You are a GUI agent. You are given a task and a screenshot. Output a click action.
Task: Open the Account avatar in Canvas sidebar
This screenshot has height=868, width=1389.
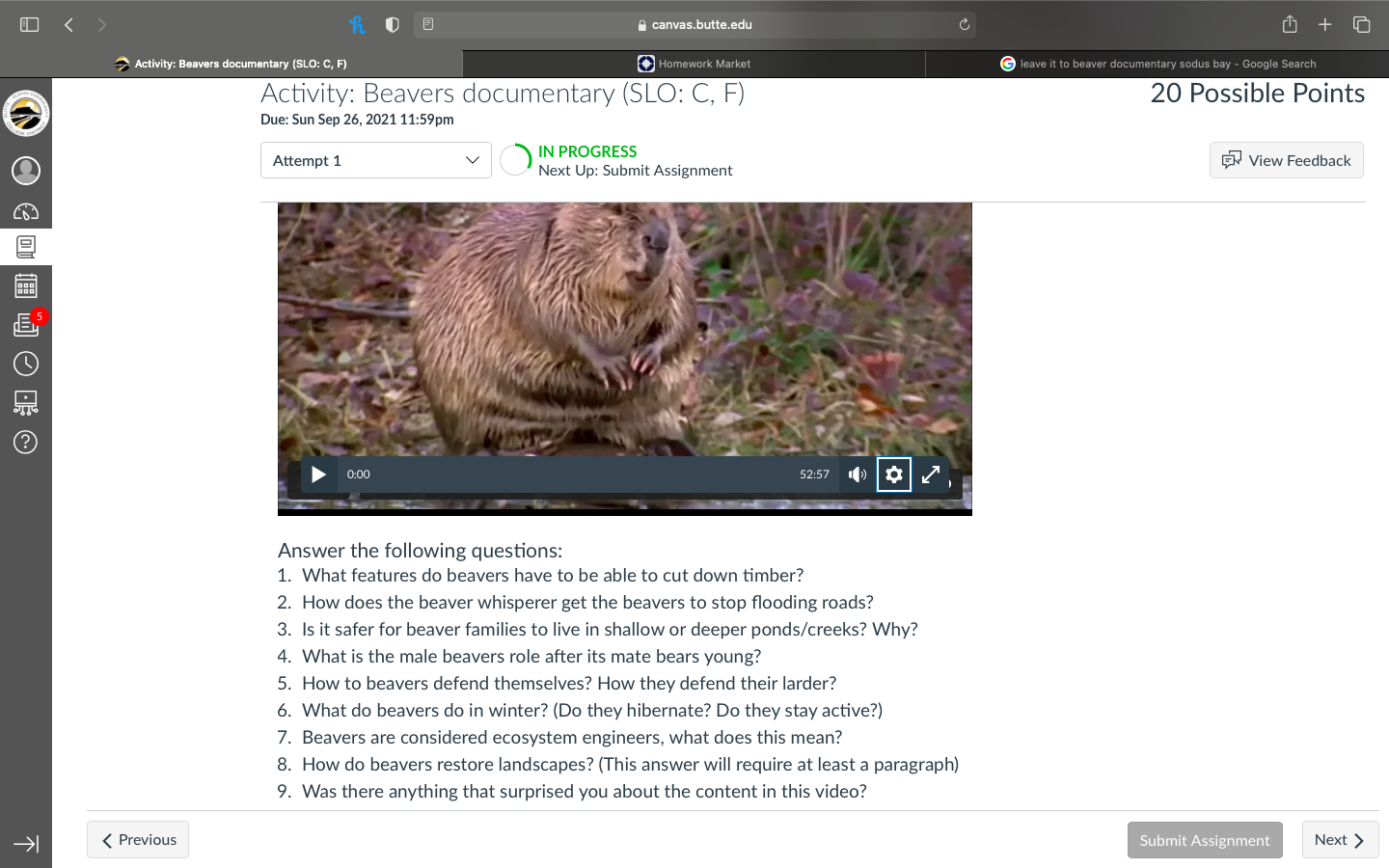point(26,171)
